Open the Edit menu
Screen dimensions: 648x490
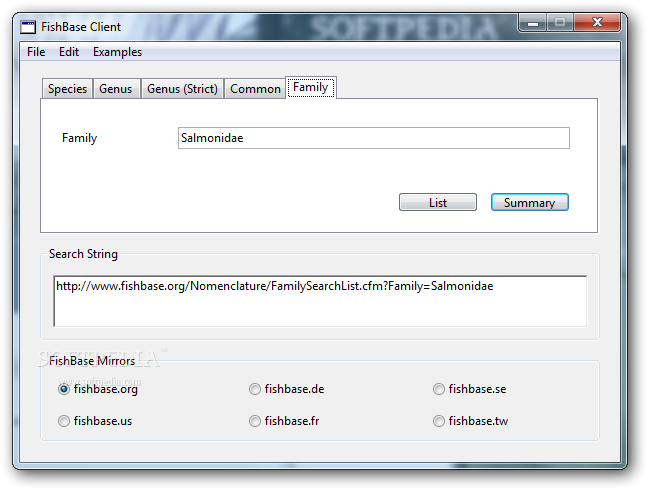click(x=69, y=52)
